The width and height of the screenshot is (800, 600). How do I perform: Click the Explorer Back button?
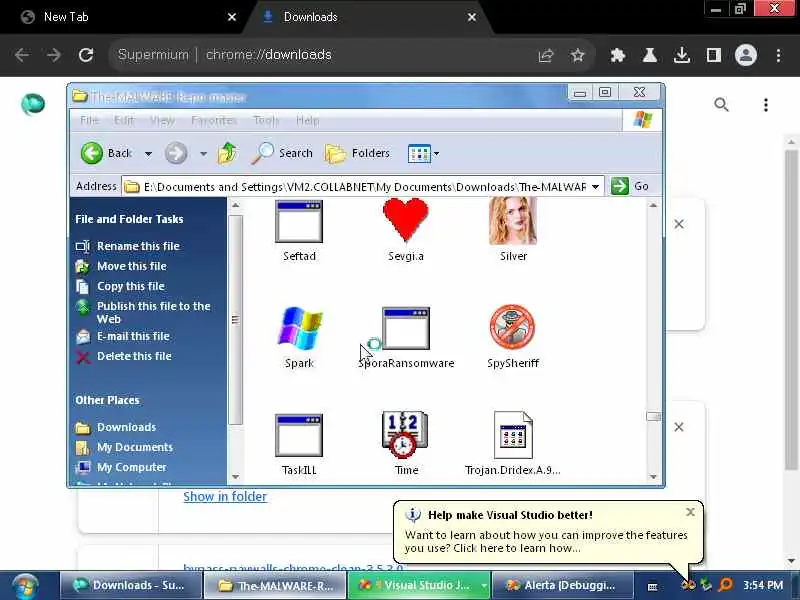tap(106, 153)
